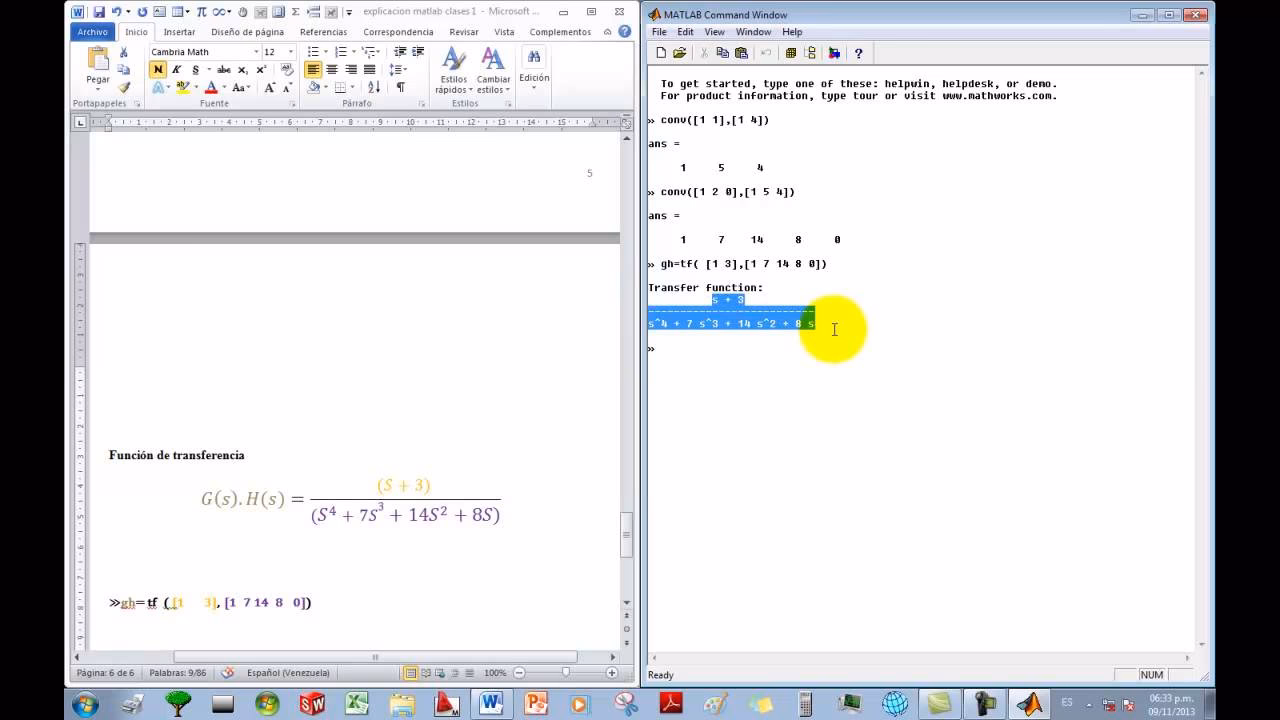This screenshot has height=720, width=1280.
Task: Open the Font Color picker
Action: [x=211, y=88]
